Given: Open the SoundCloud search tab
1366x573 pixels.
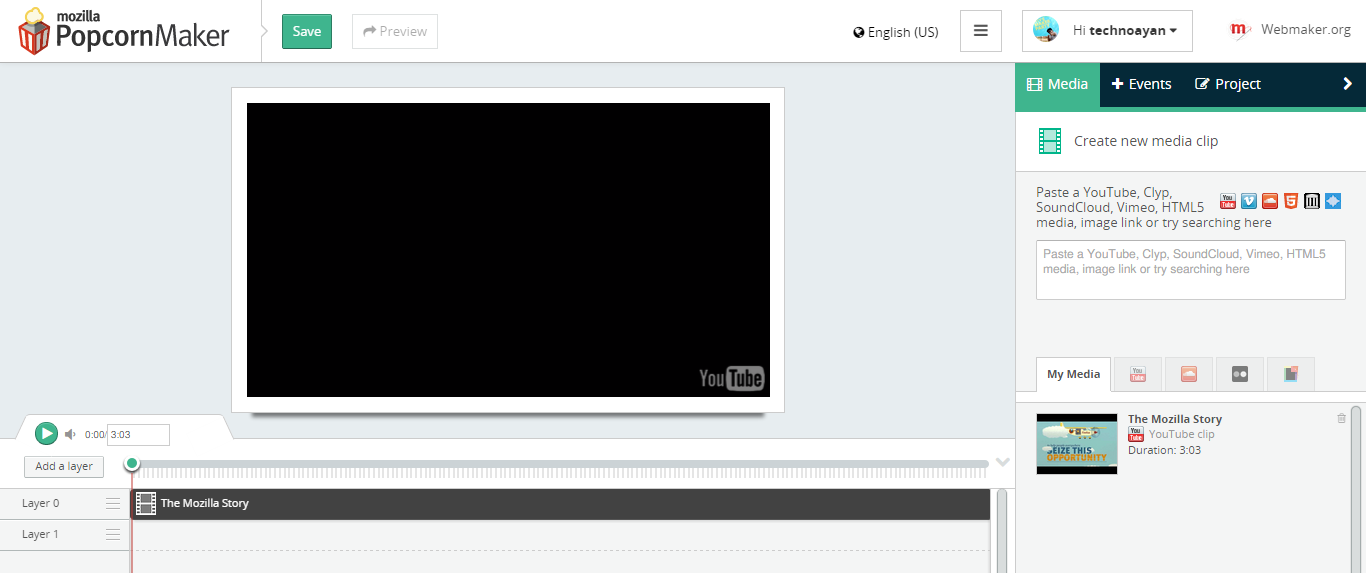Looking at the screenshot, I should [1188, 374].
